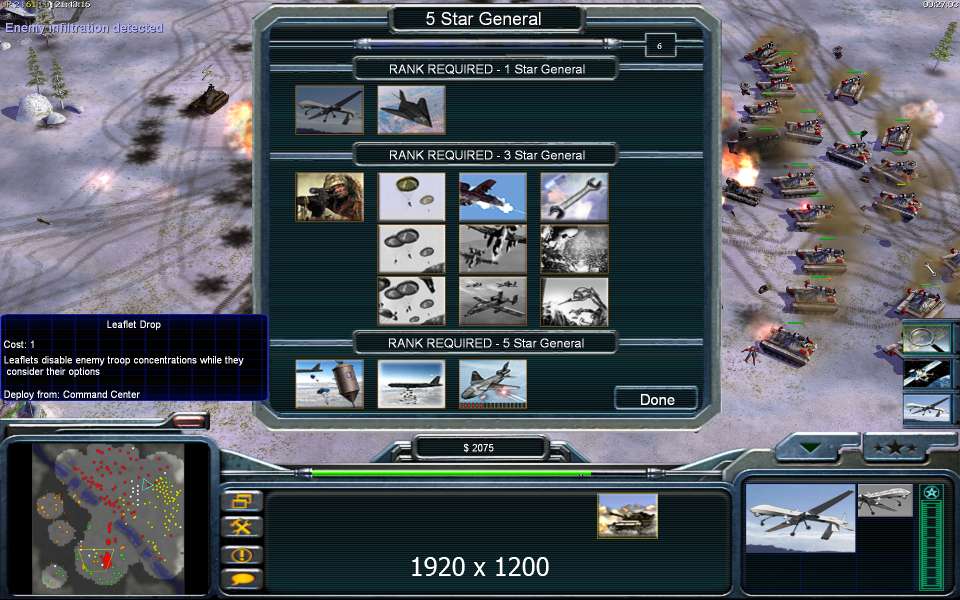Activate the magnifying glass shortcut power
Viewport: 960px width, 600px height.
coord(926,340)
